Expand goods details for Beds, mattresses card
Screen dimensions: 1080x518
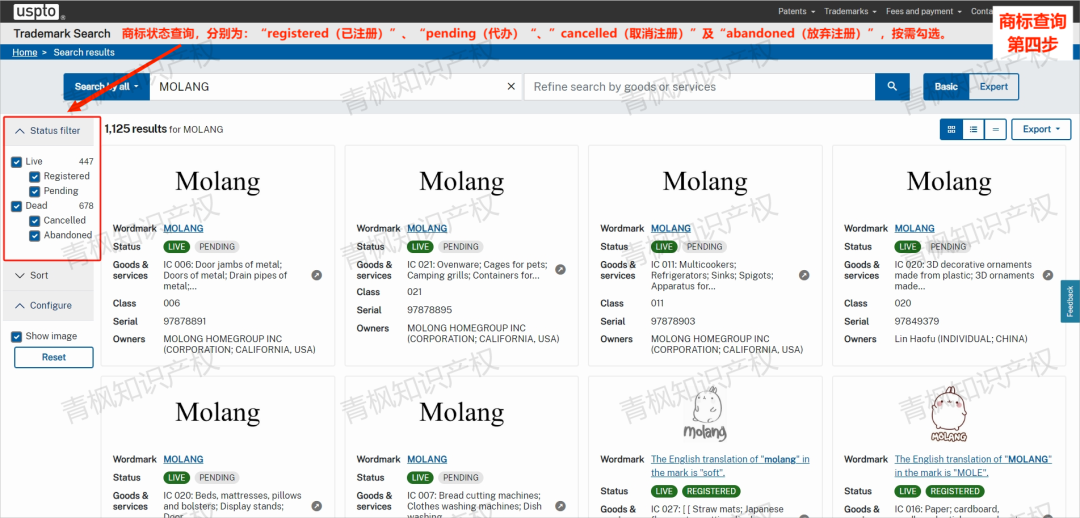316,506
